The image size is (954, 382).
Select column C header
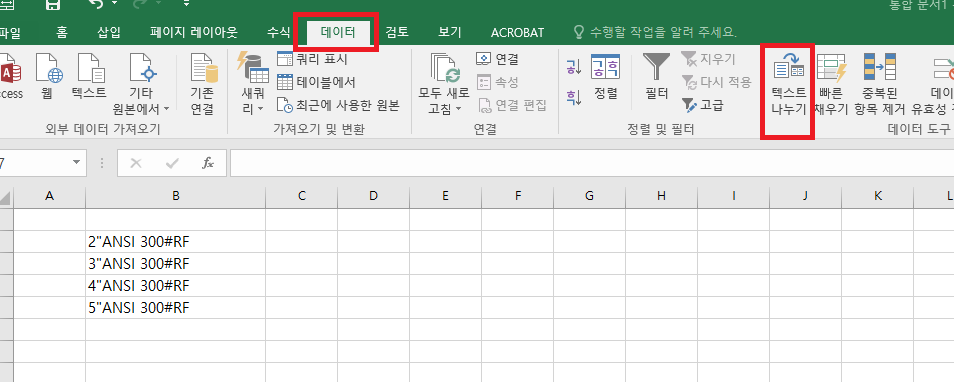point(302,196)
